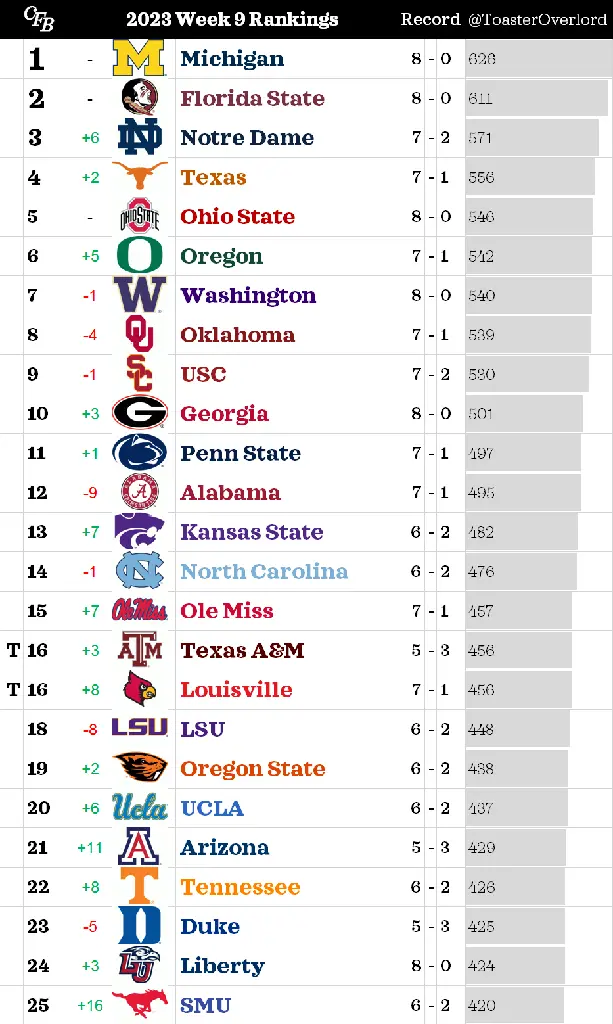Open the Kansas State team name
The image size is (613, 1024).
point(251,532)
